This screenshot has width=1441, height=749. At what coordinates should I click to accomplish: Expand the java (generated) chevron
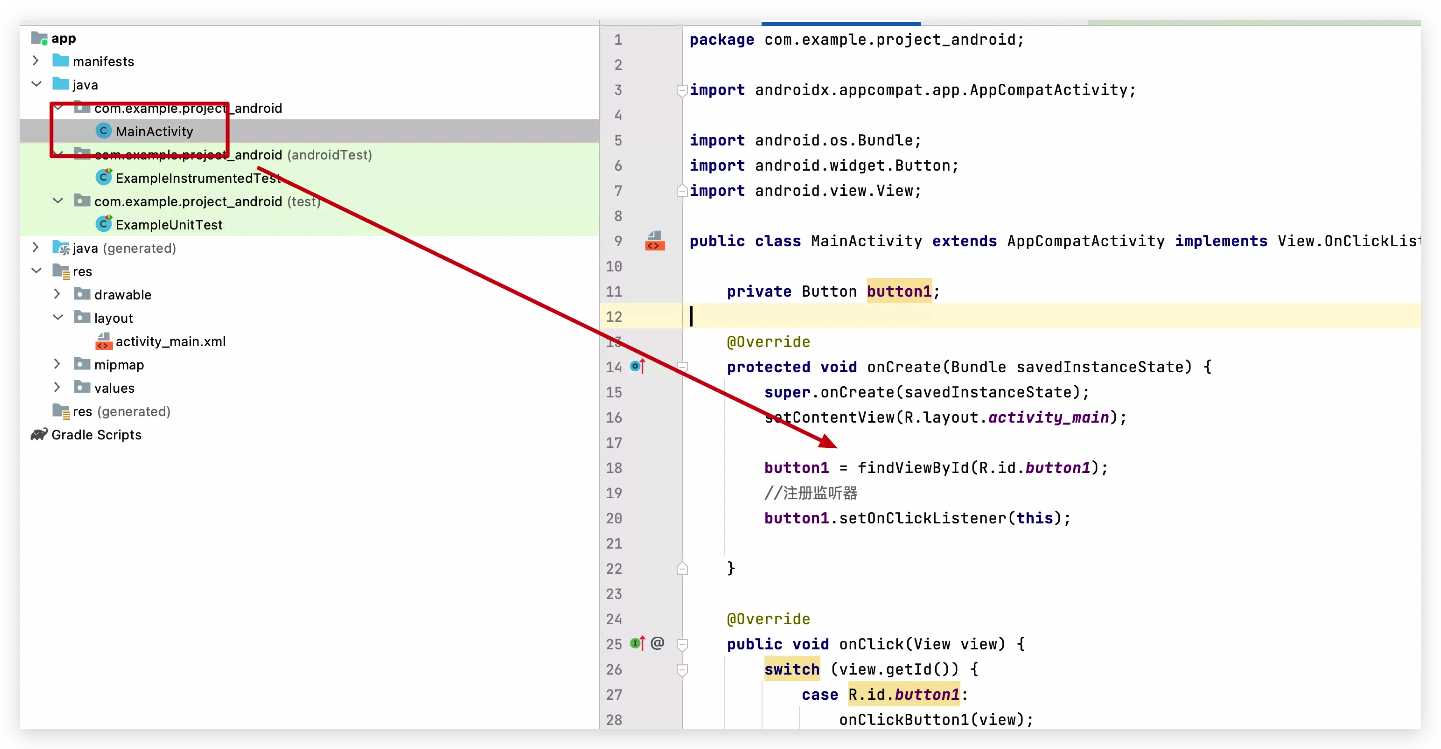point(36,248)
